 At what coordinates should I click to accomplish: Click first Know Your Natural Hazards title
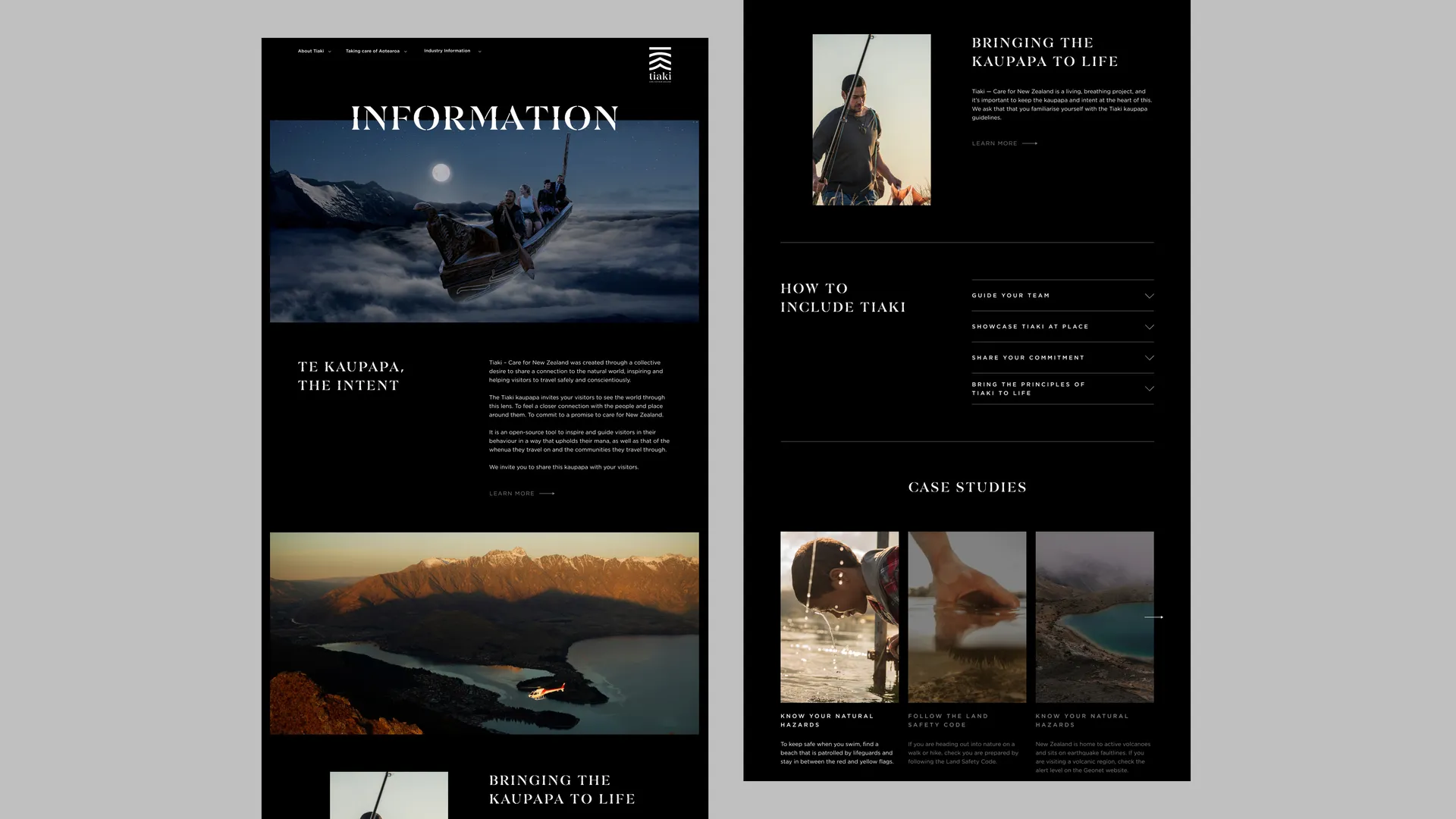(x=827, y=720)
